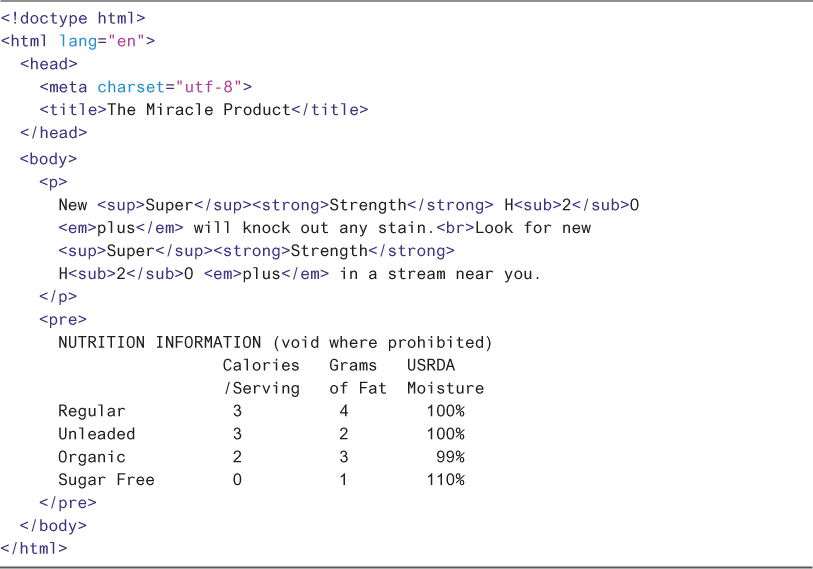Image resolution: width=813 pixels, height=569 pixels.
Task: Click the text "in a stream near you"
Action: click(x=439, y=273)
